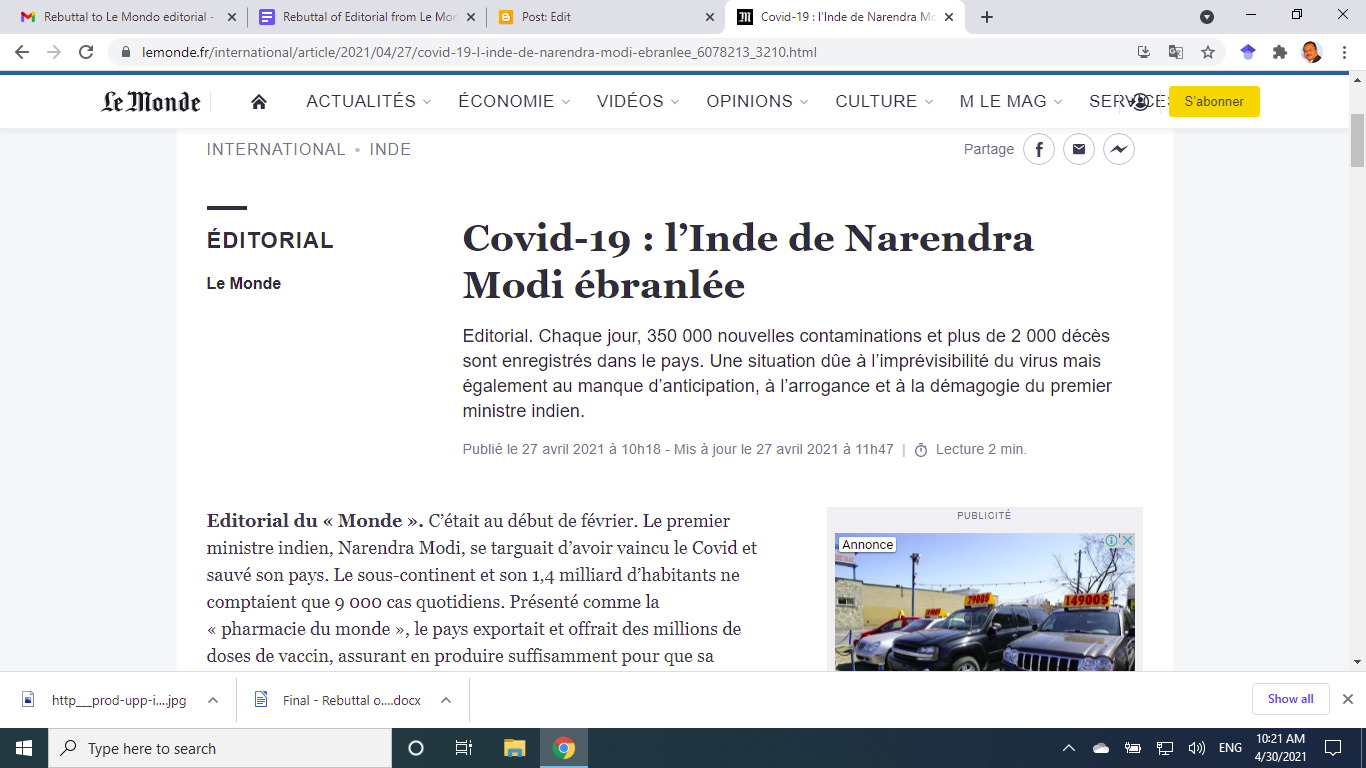Click browser forward arrow
Image resolution: width=1366 pixels, height=768 pixels.
click(54, 52)
